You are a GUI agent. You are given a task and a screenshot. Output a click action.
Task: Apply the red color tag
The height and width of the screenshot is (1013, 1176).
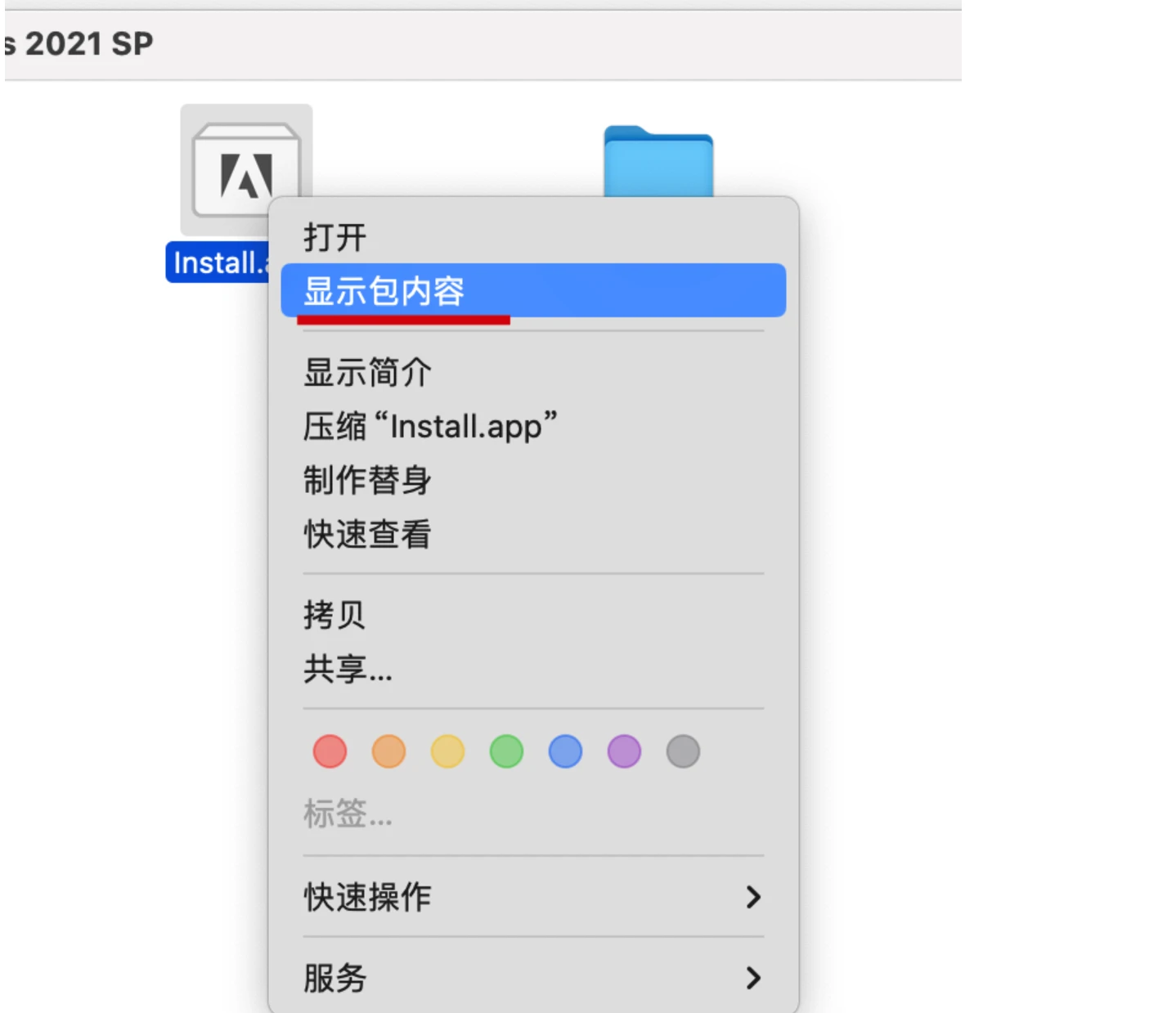330,751
